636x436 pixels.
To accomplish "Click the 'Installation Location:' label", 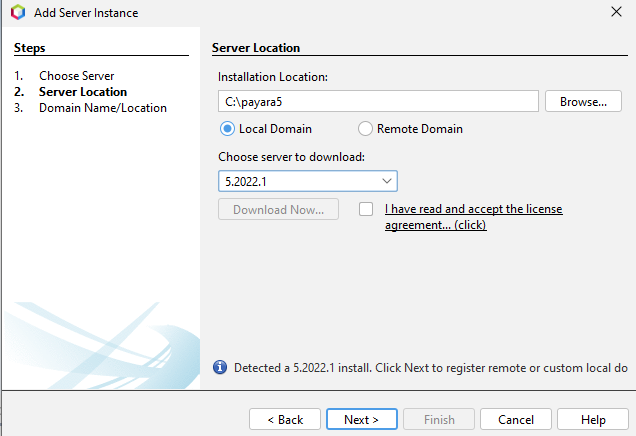I will pos(273,77).
